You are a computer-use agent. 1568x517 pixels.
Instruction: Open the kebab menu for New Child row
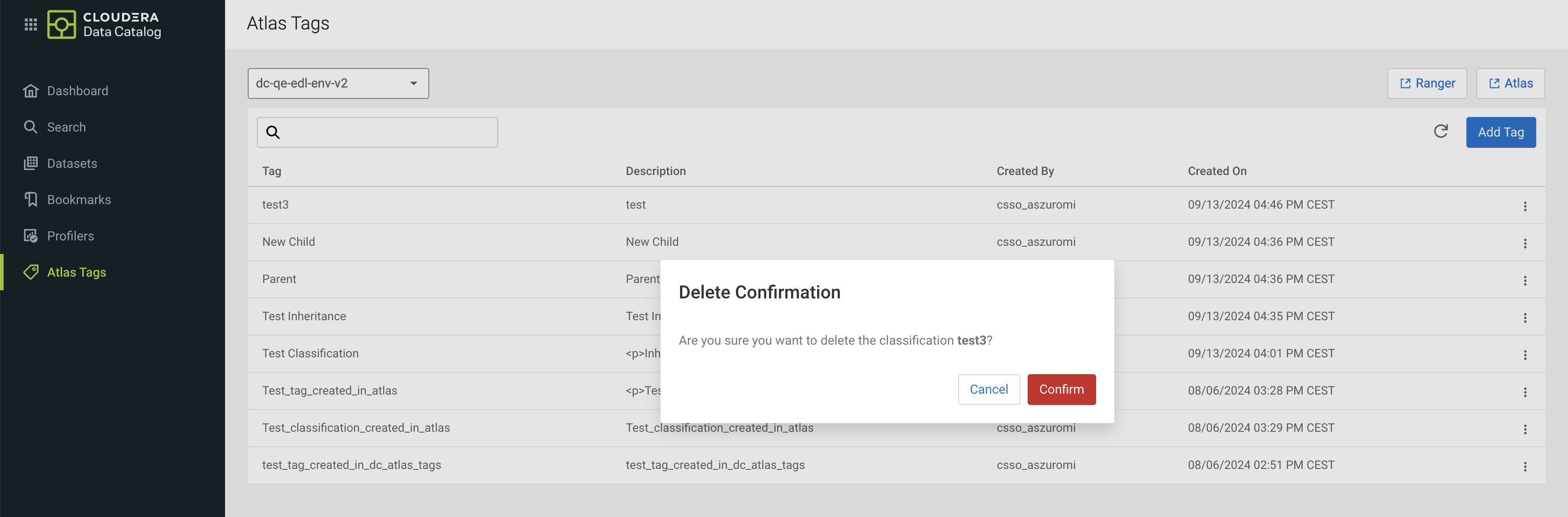(1525, 243)
